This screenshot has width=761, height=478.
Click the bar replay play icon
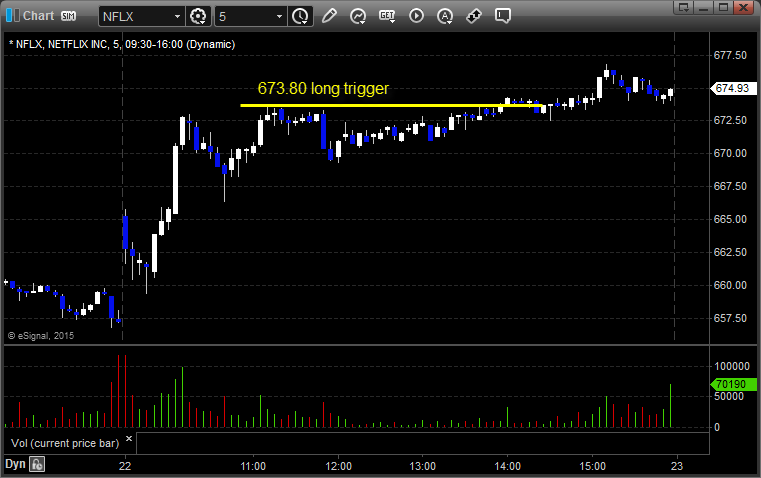point(416,16)
